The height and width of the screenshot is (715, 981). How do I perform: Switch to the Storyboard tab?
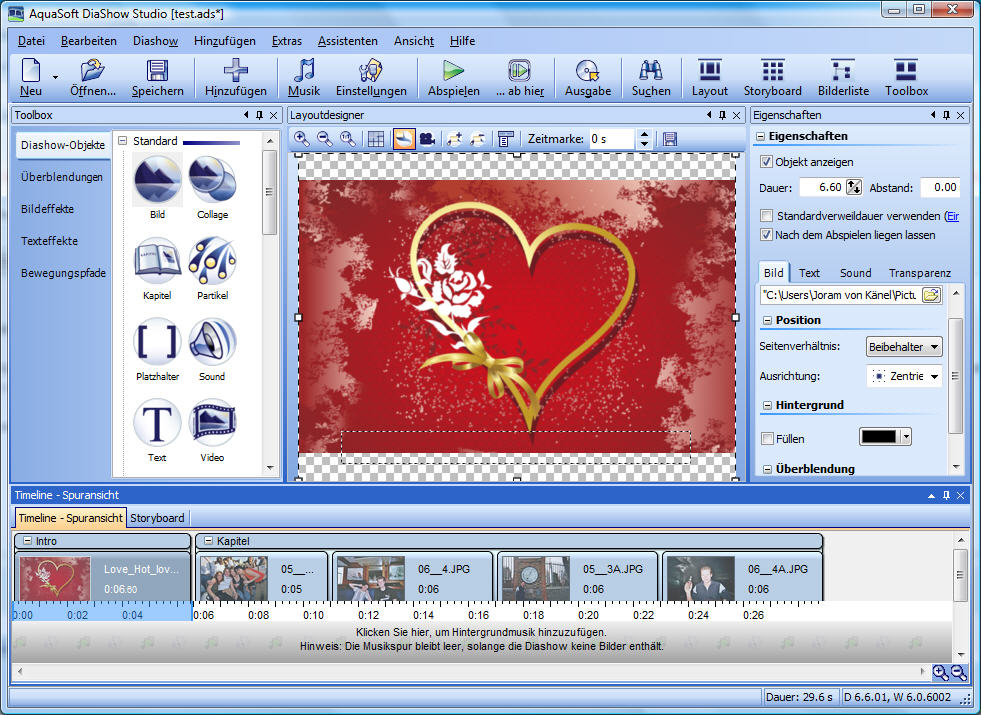click(157, 518)
